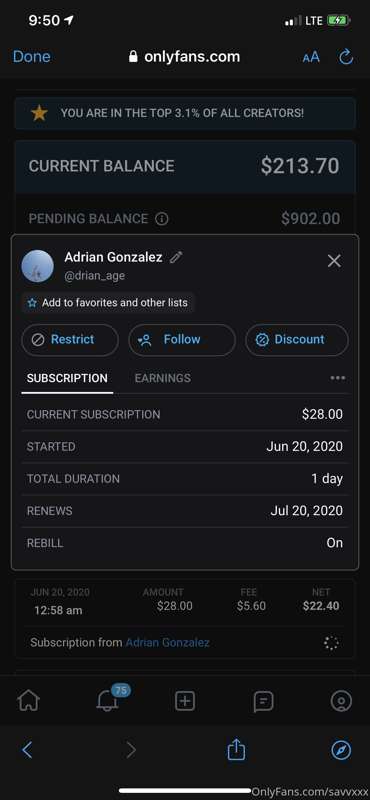
Task: Open the profile avatar icon in navigation
Action: (341, 701)
